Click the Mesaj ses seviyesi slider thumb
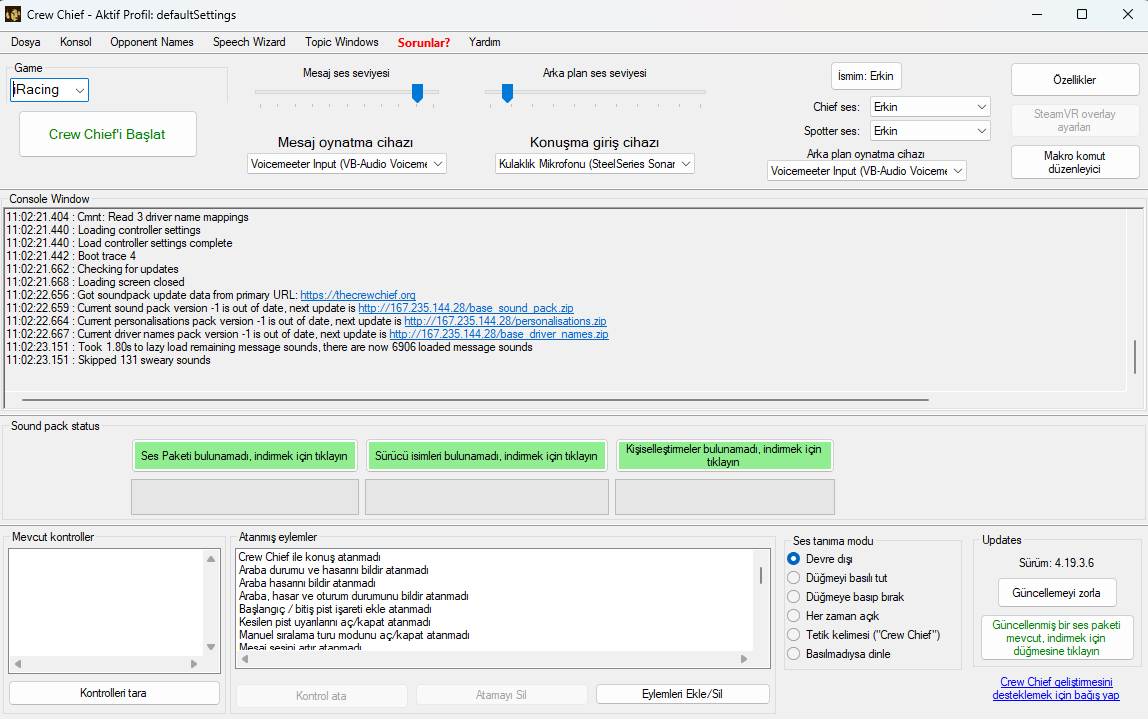 (417, 93)
